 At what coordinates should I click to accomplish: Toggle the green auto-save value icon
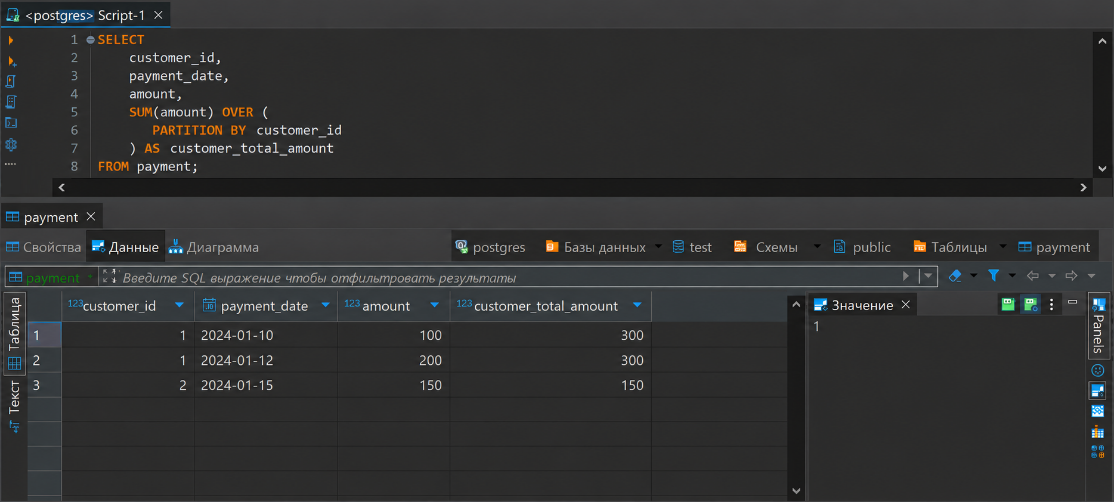(1030, 305)
